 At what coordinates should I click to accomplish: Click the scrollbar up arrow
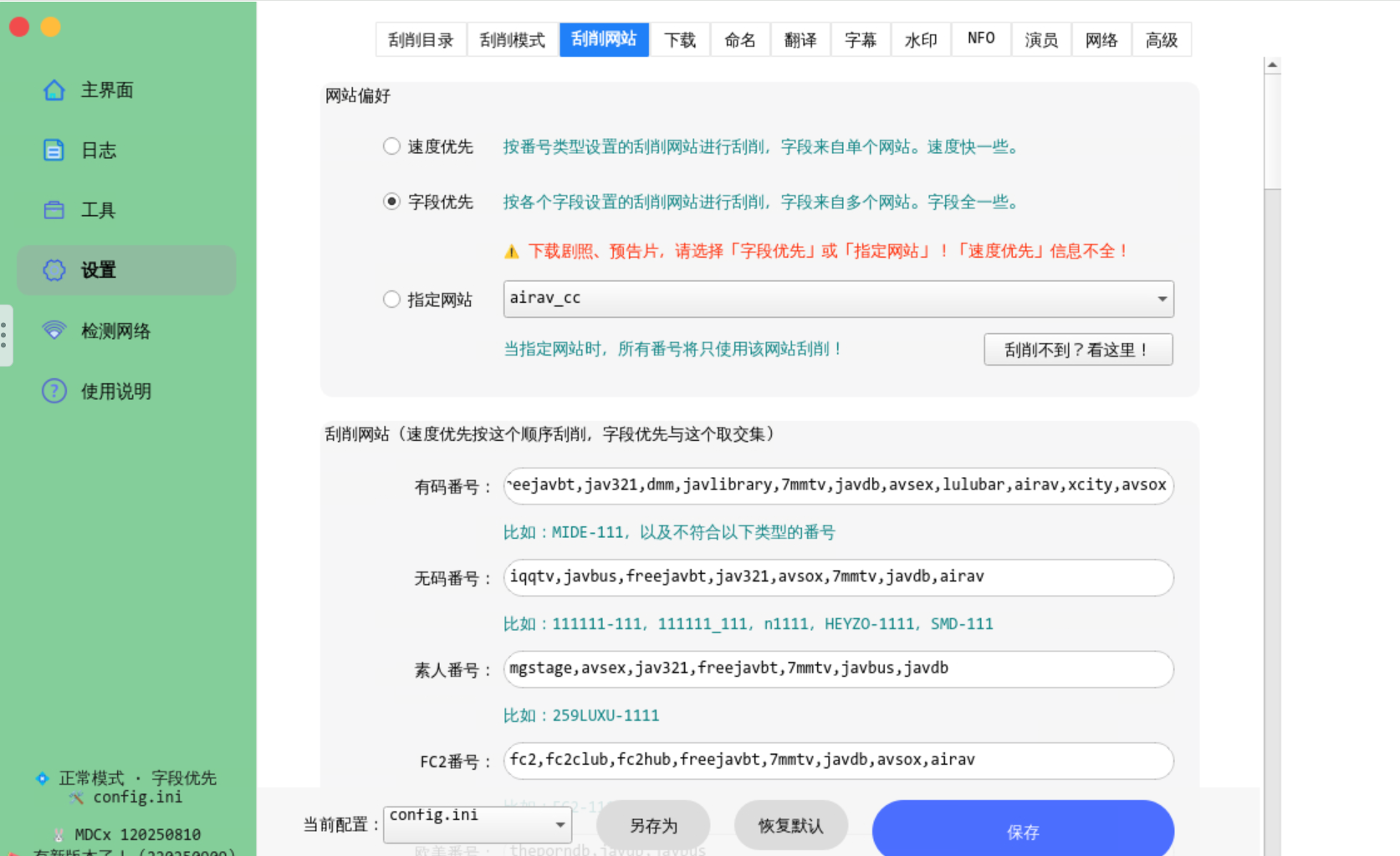tap(1272, 64)
